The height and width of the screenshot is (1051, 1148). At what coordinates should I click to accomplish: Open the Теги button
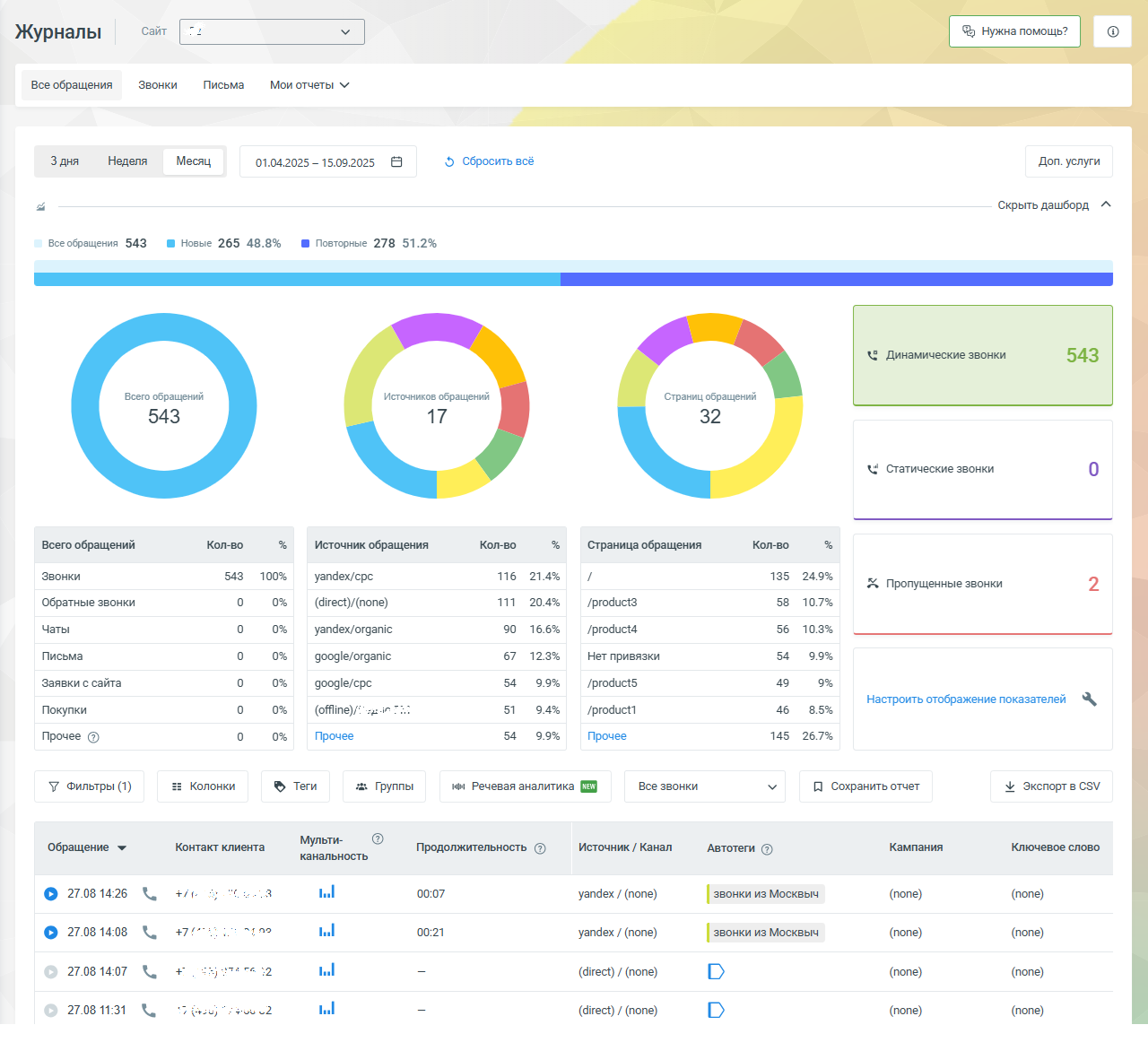pyautogui.click(x=295, y=786)
